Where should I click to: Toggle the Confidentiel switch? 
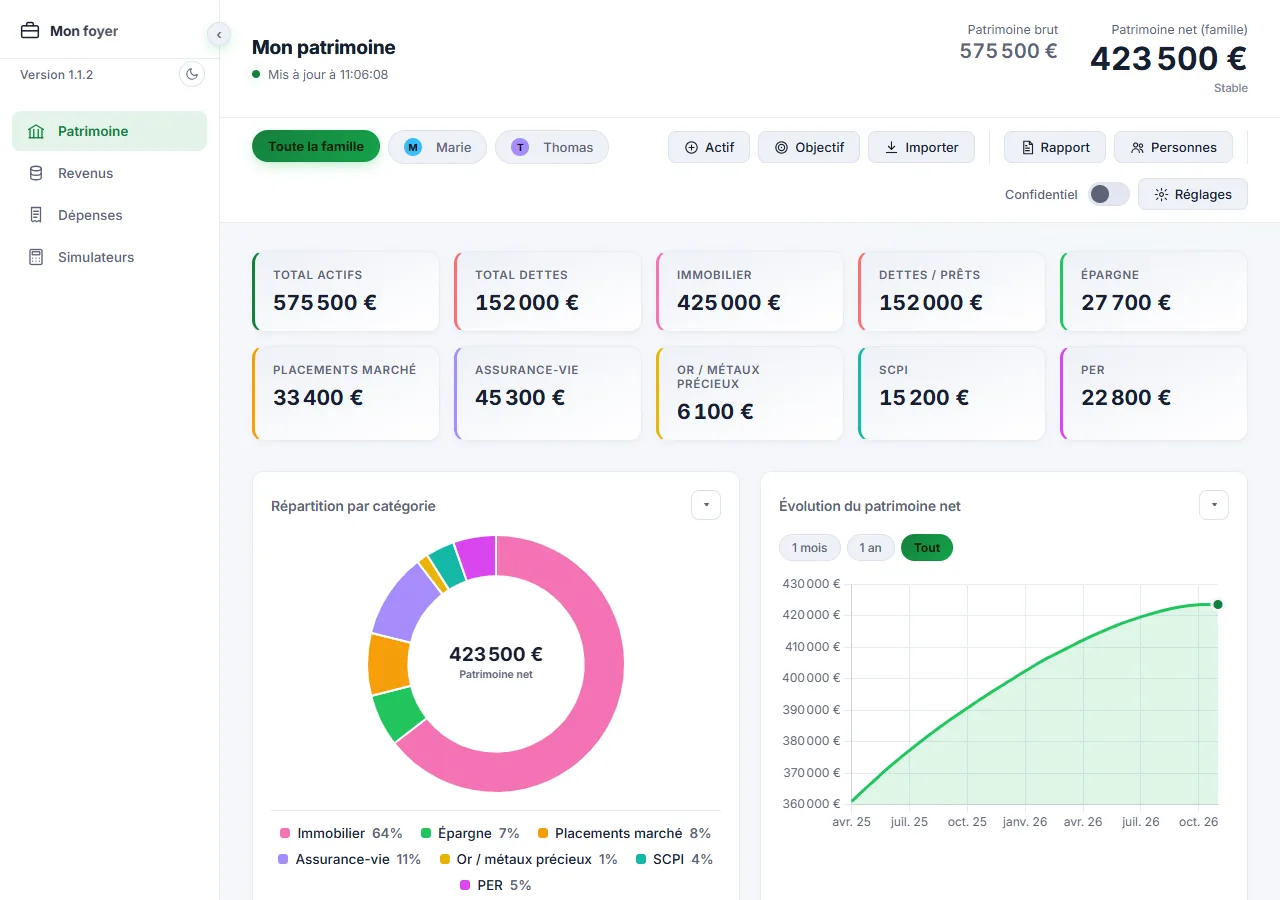click(1109, 194)
